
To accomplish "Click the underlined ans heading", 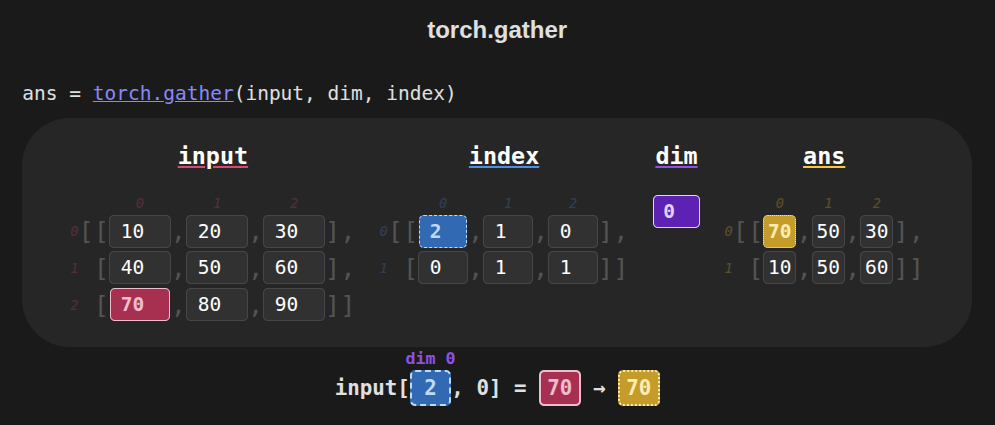I will (x=824, y=156).
